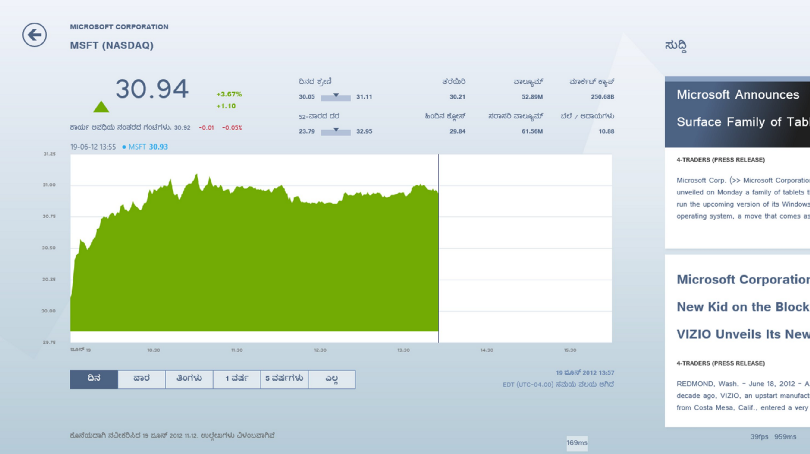Click the MICROSOFT CORPORATION company name

point(119,27)
